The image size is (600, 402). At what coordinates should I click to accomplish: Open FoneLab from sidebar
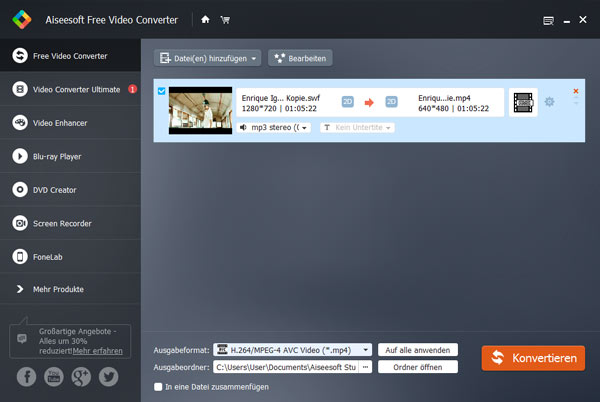click(70, 257)
